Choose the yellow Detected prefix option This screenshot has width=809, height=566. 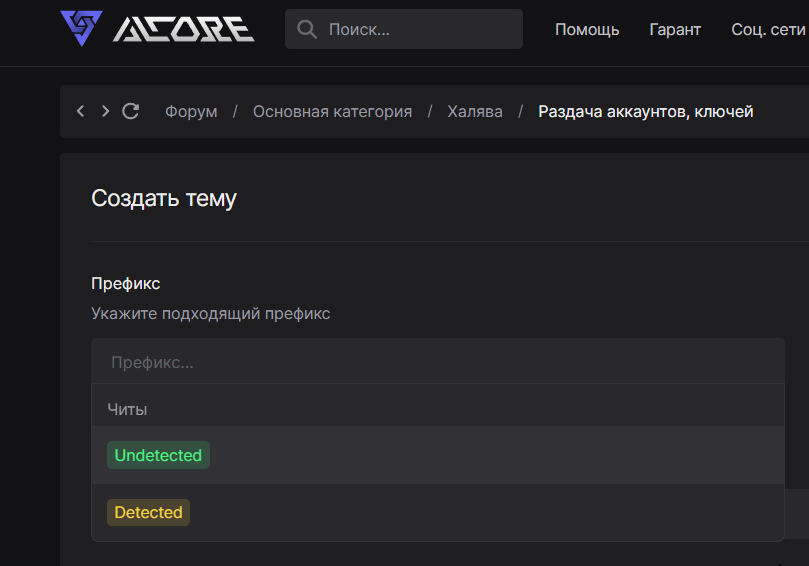(148, 512)
